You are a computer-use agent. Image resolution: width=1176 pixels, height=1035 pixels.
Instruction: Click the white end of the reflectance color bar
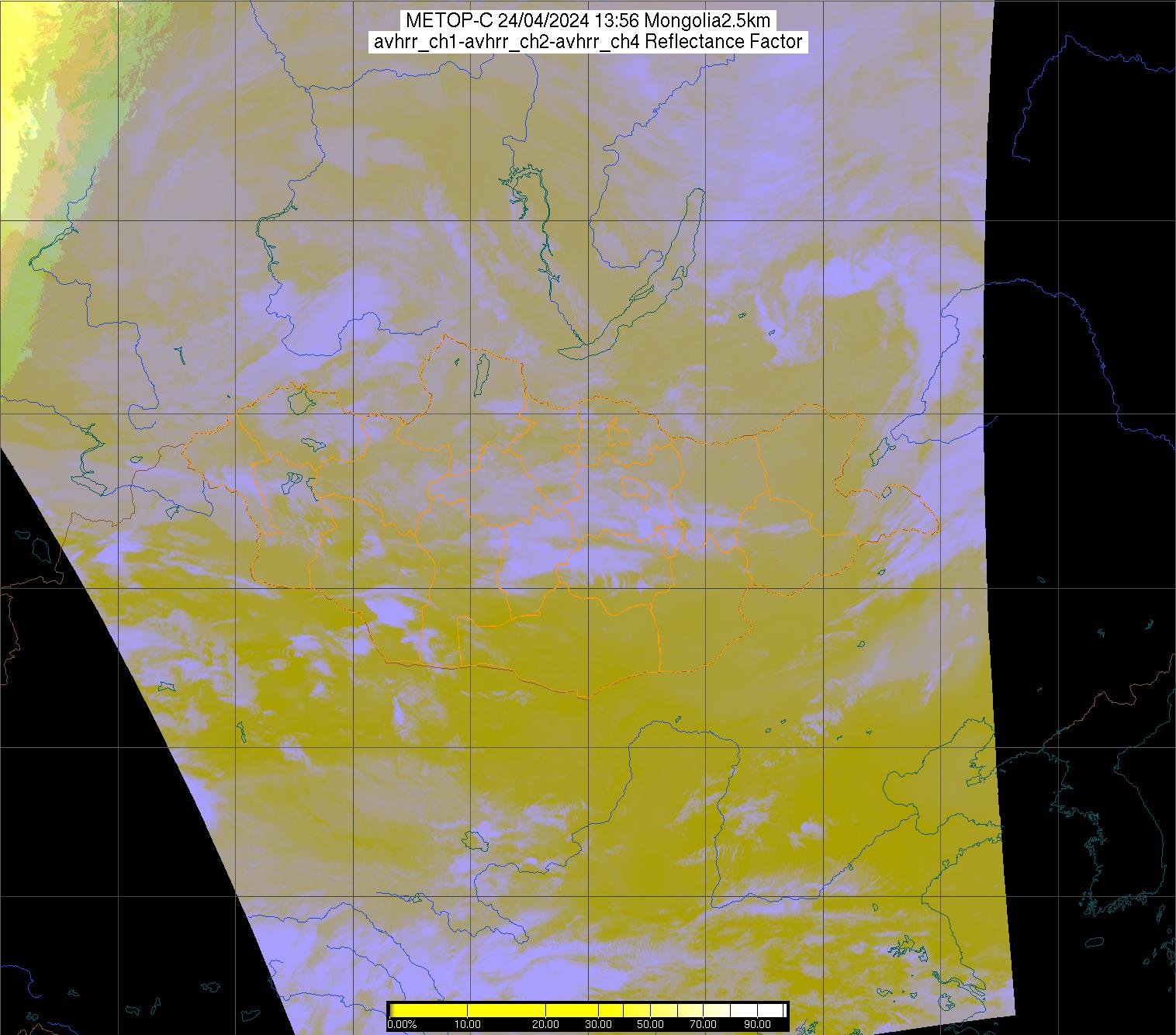(x=771, y=1010)
